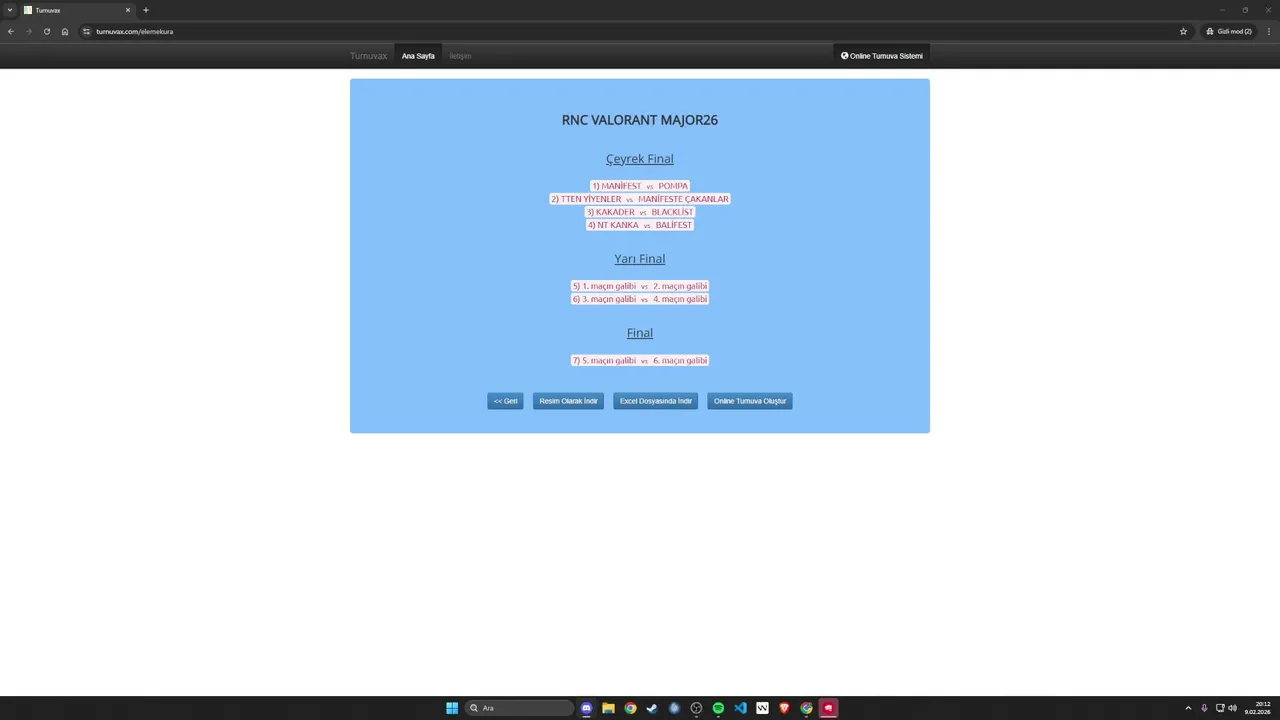Open File Explorer from the taskbar
Image resolution: width=1280 pixels, height=720 pixels.
pyautogui.click(x=608, y=708)
